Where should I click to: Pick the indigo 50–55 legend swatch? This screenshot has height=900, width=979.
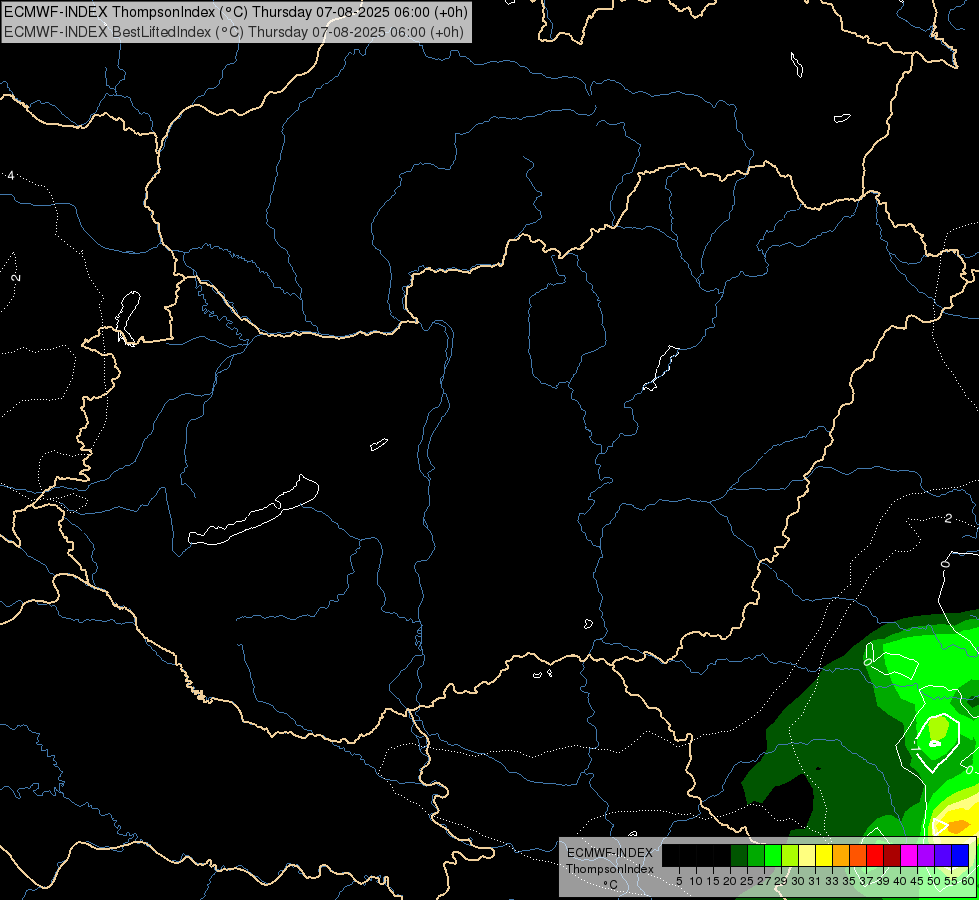[943, 855]
